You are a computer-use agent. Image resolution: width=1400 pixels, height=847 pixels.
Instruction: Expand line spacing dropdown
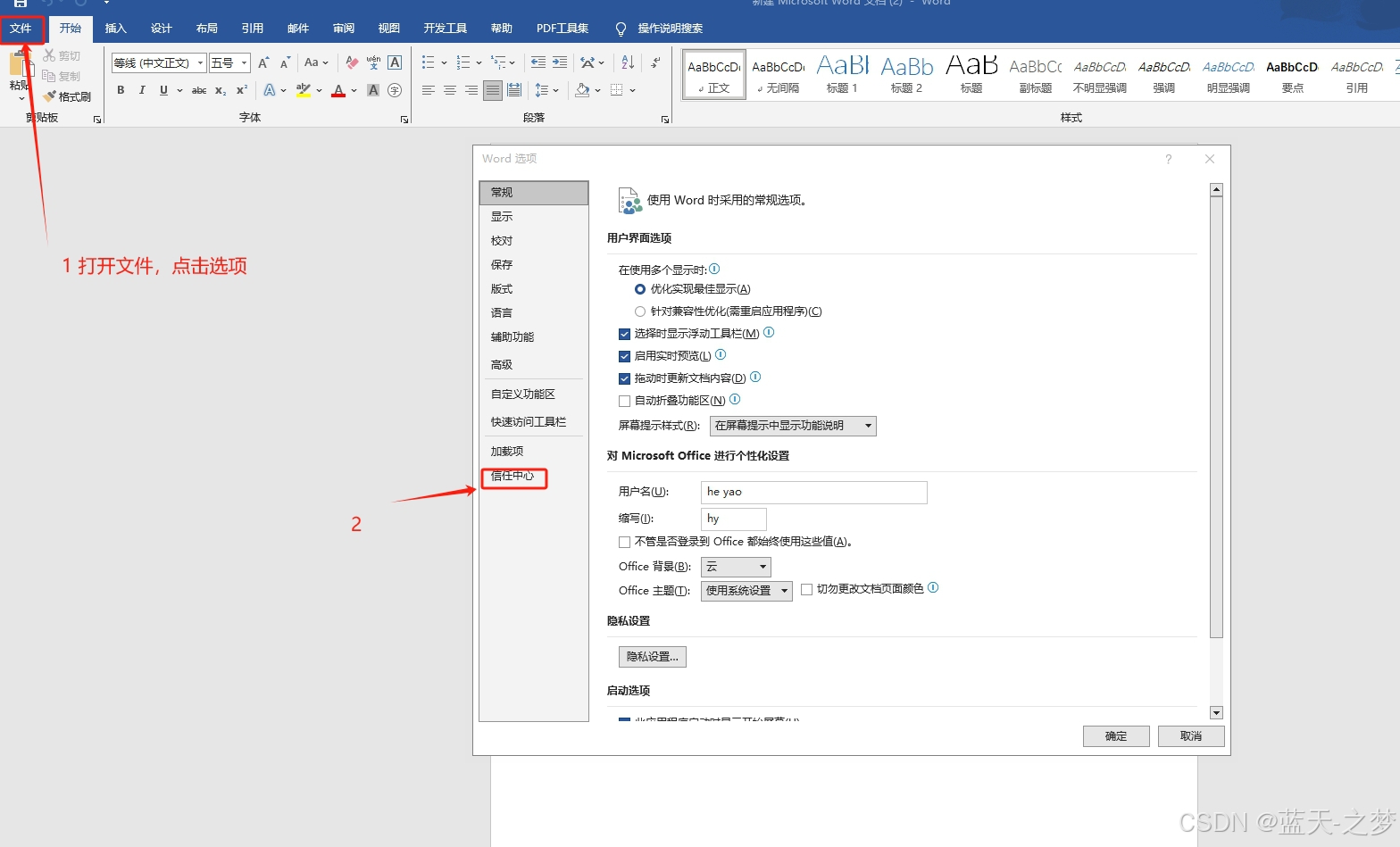(x=556, y=90)
